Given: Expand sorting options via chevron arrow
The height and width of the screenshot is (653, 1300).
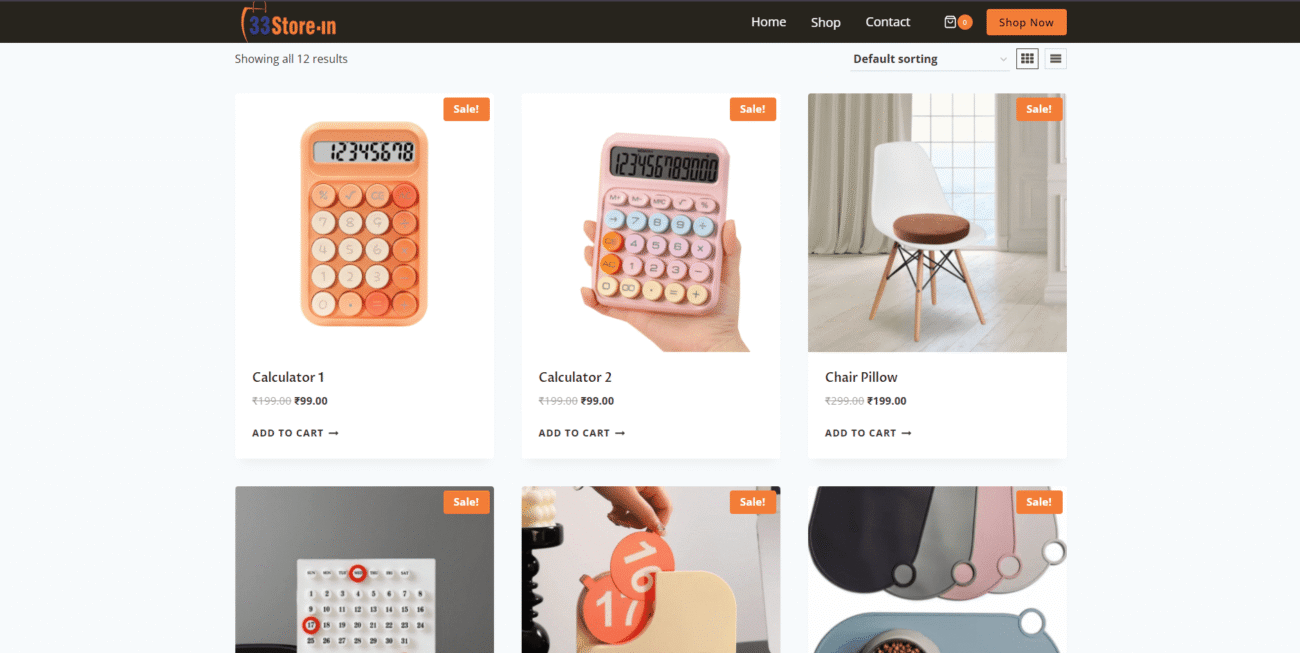Looking at the screenshot, I should click(x=1003, y=60).
